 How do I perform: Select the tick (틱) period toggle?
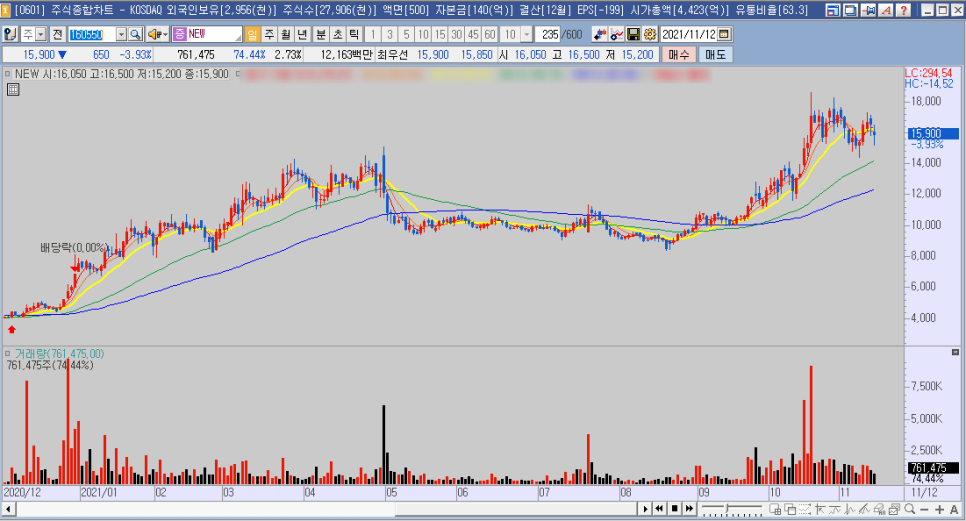click(x=354, y=34)
